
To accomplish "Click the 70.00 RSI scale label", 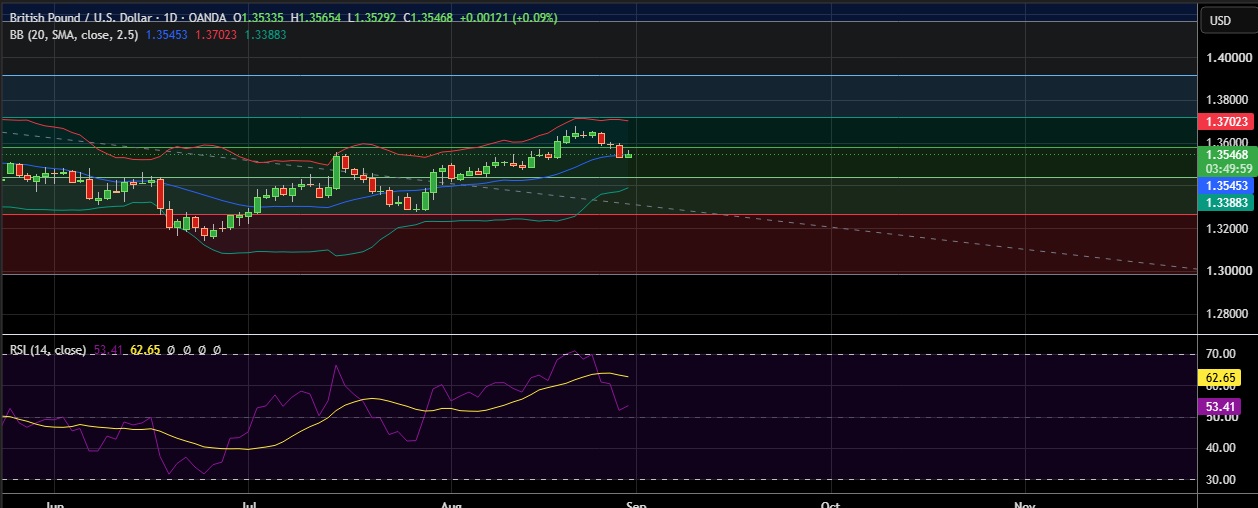I will pyautogui.click(x=1219, y=354).
